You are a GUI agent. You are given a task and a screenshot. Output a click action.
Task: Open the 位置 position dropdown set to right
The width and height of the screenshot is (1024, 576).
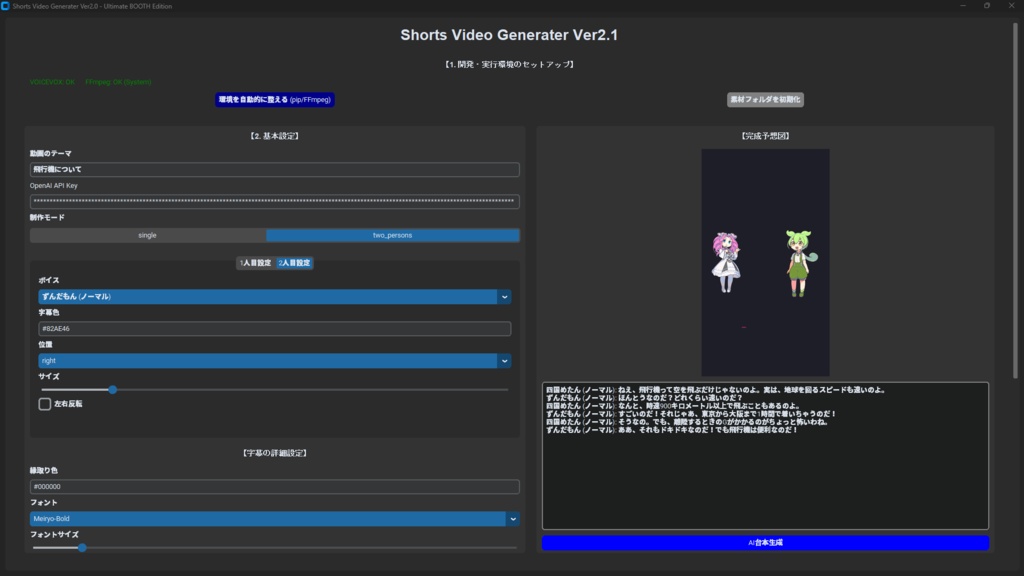click(x=270, y=360)
